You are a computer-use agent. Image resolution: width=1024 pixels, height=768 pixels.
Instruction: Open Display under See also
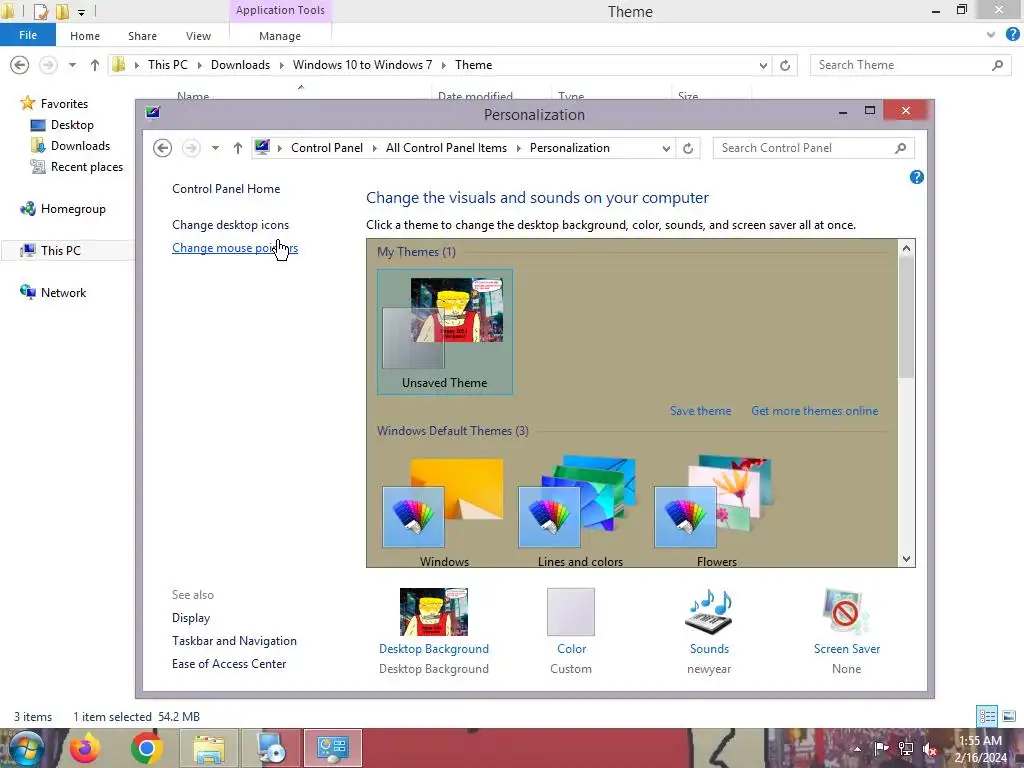click(x=191, y=618)
